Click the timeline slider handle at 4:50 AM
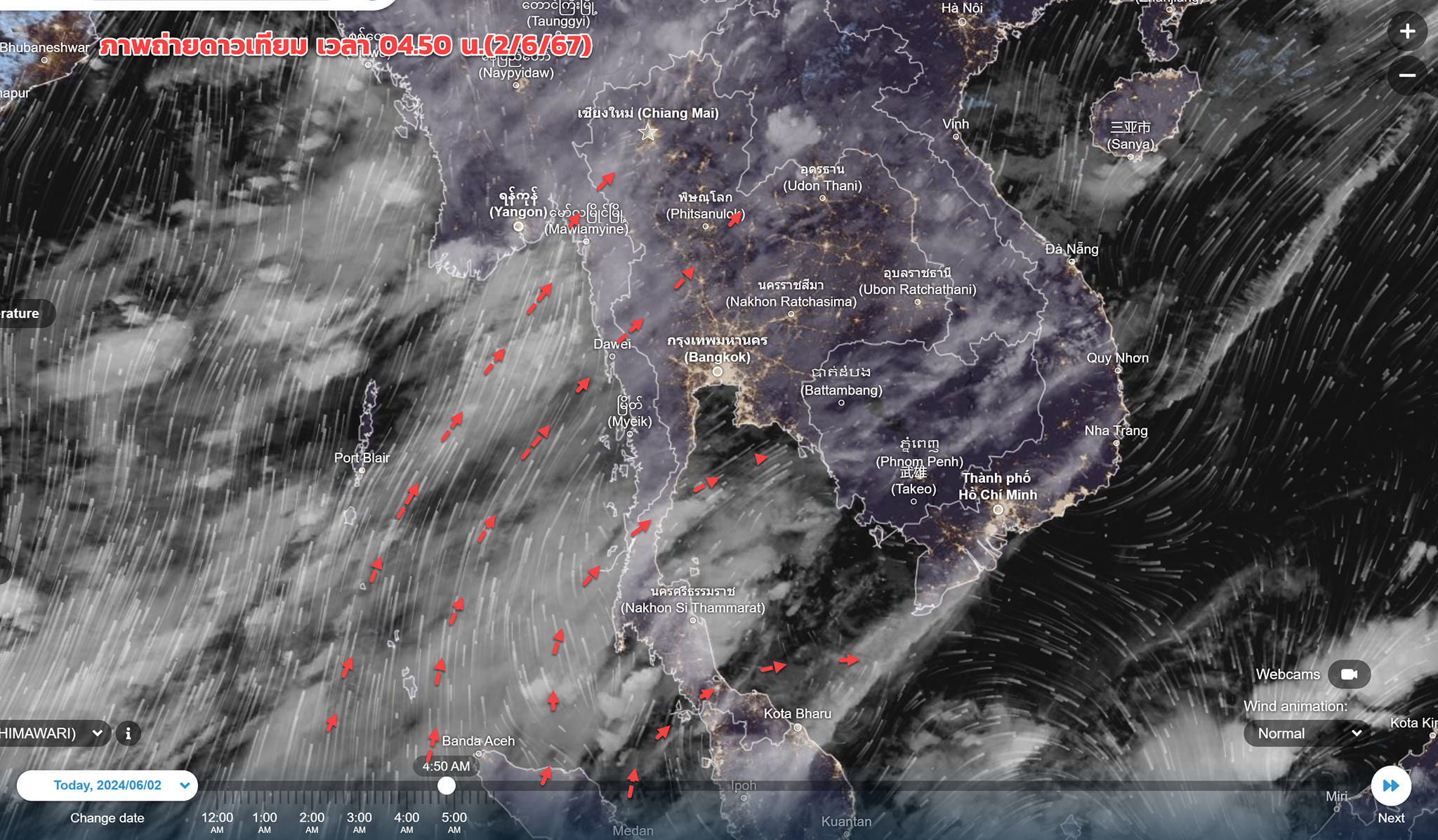Viewport: 1438px width, 840px height. click(x=447, y=786)
